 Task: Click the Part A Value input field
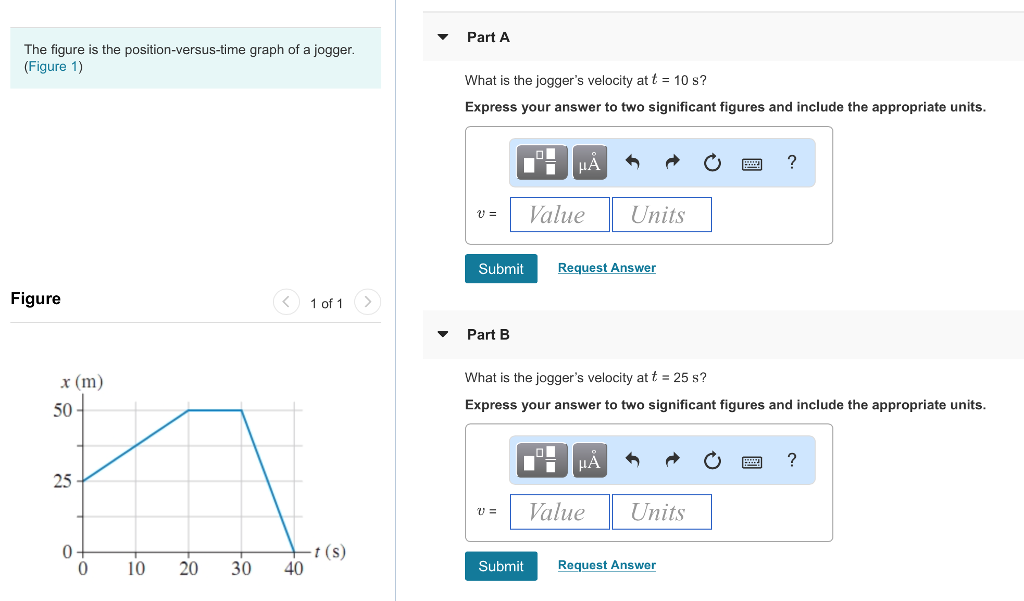click(x=559, y=214)
